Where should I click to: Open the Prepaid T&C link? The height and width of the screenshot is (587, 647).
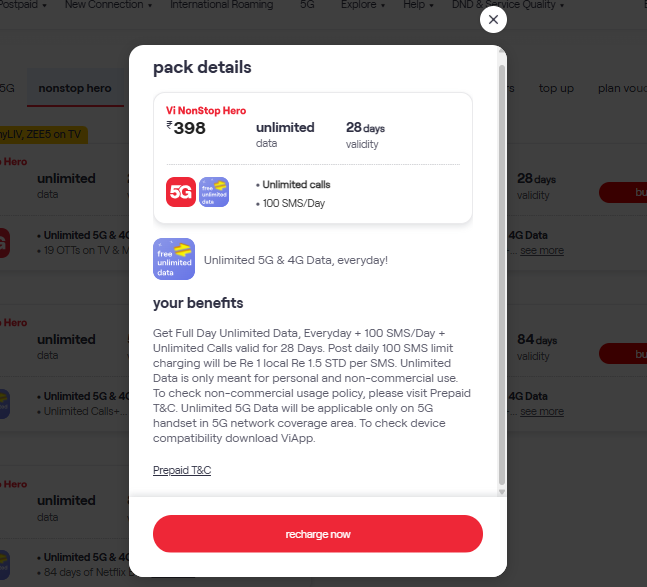click(182, 470)
